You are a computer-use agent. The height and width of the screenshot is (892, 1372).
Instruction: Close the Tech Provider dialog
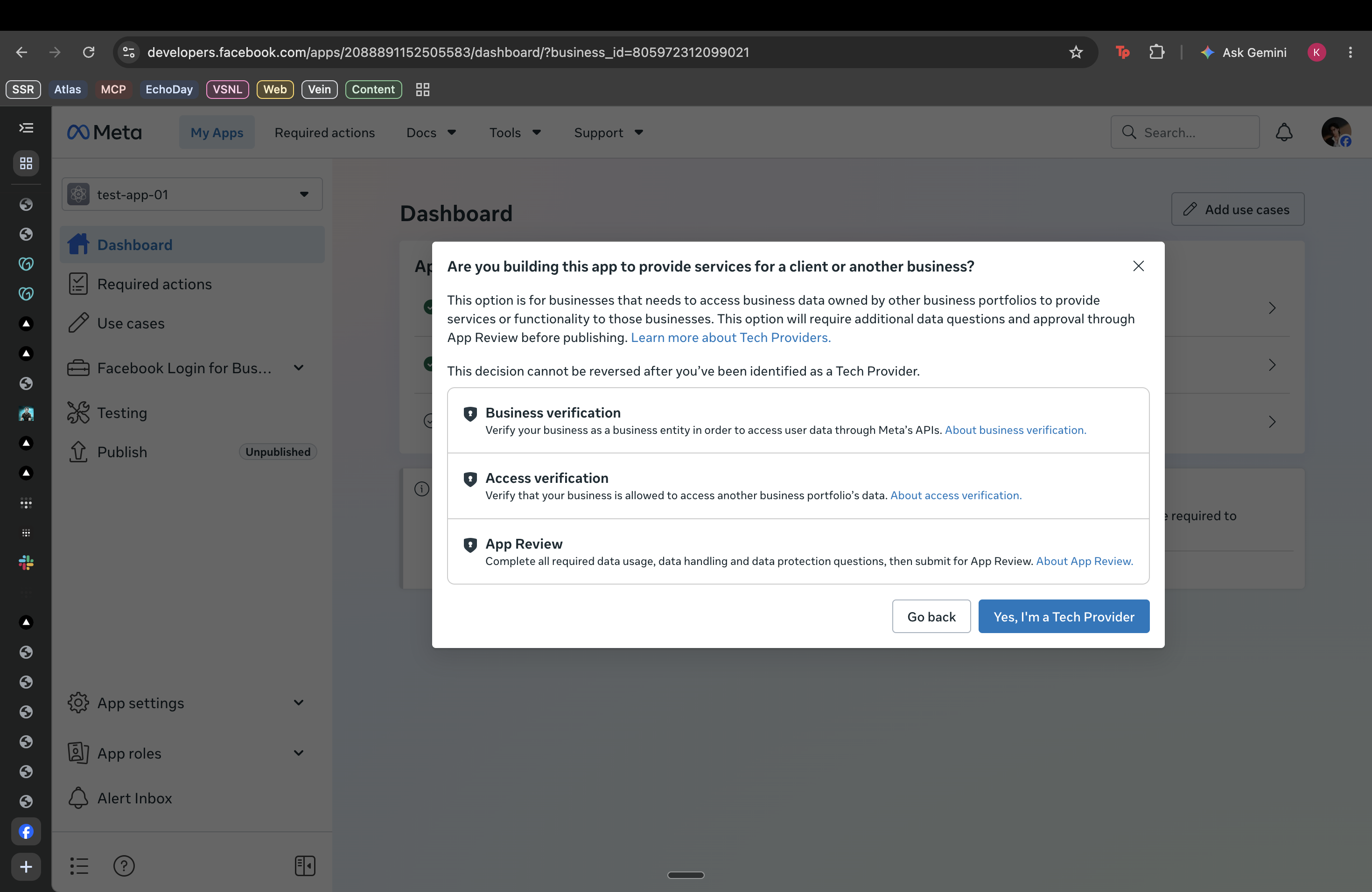coord(1138,265)
